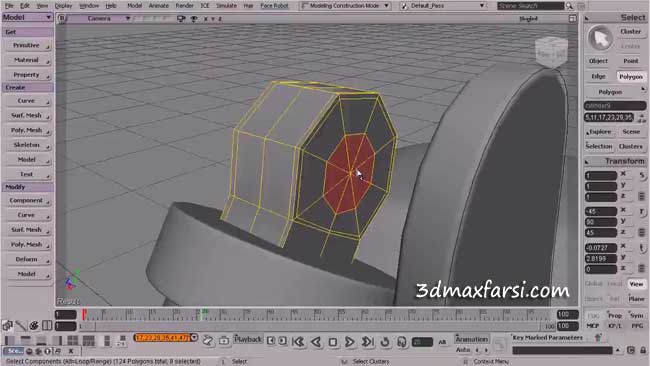The width and height of the screenshot is (650, 366).
Task: Open the Default_Pass dropdown
Action: 443,6
